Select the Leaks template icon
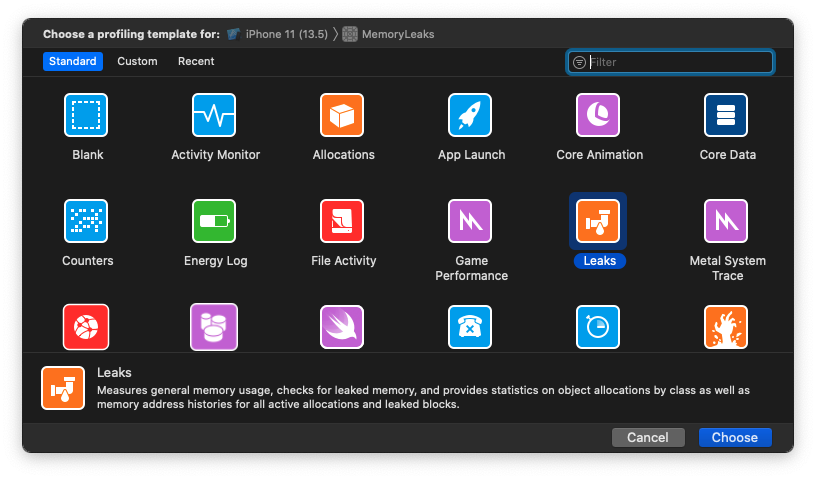Image resolution: width=816 pixels, height=479 pixels. (598, 221)
